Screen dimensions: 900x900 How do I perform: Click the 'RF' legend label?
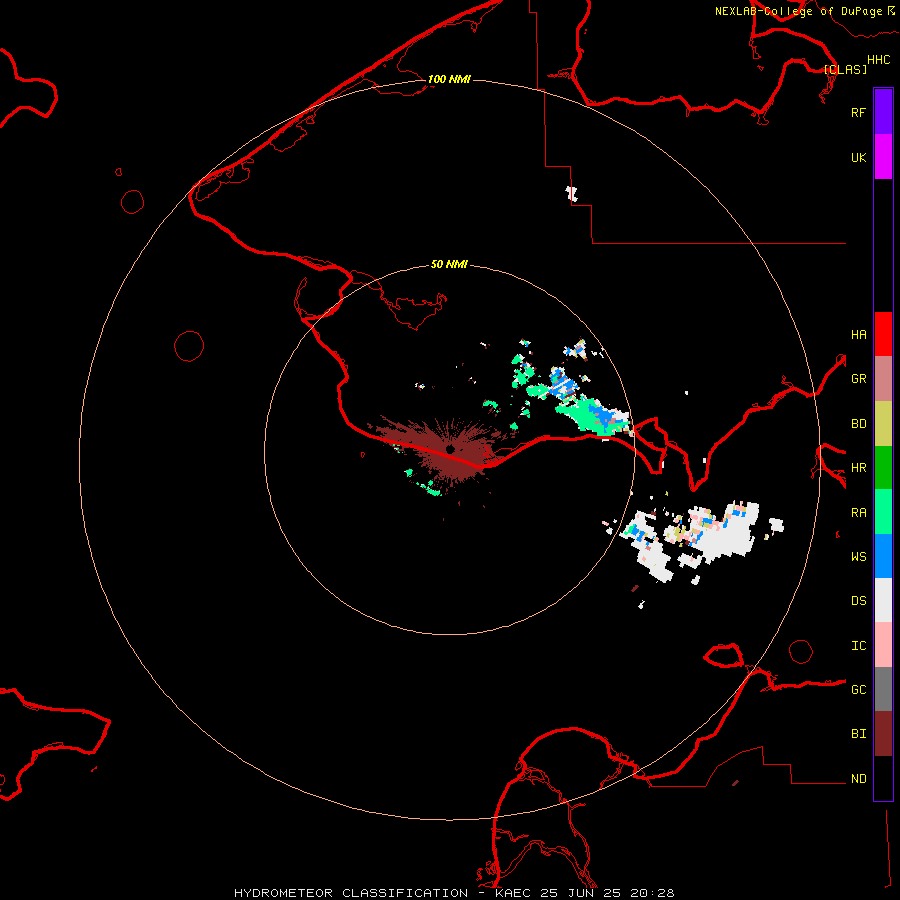coord(858,112)
